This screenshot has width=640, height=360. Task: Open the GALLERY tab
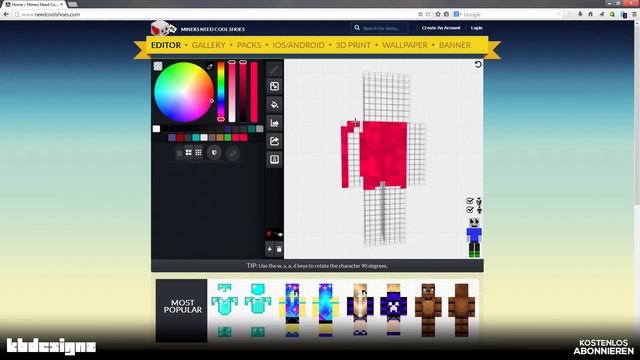coord(209,45)
